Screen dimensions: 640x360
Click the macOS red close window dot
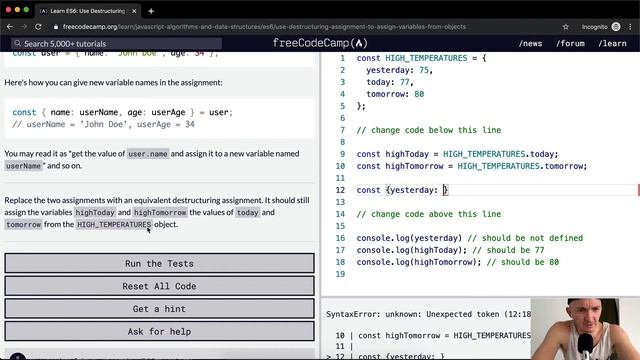(x=8, y=9)
